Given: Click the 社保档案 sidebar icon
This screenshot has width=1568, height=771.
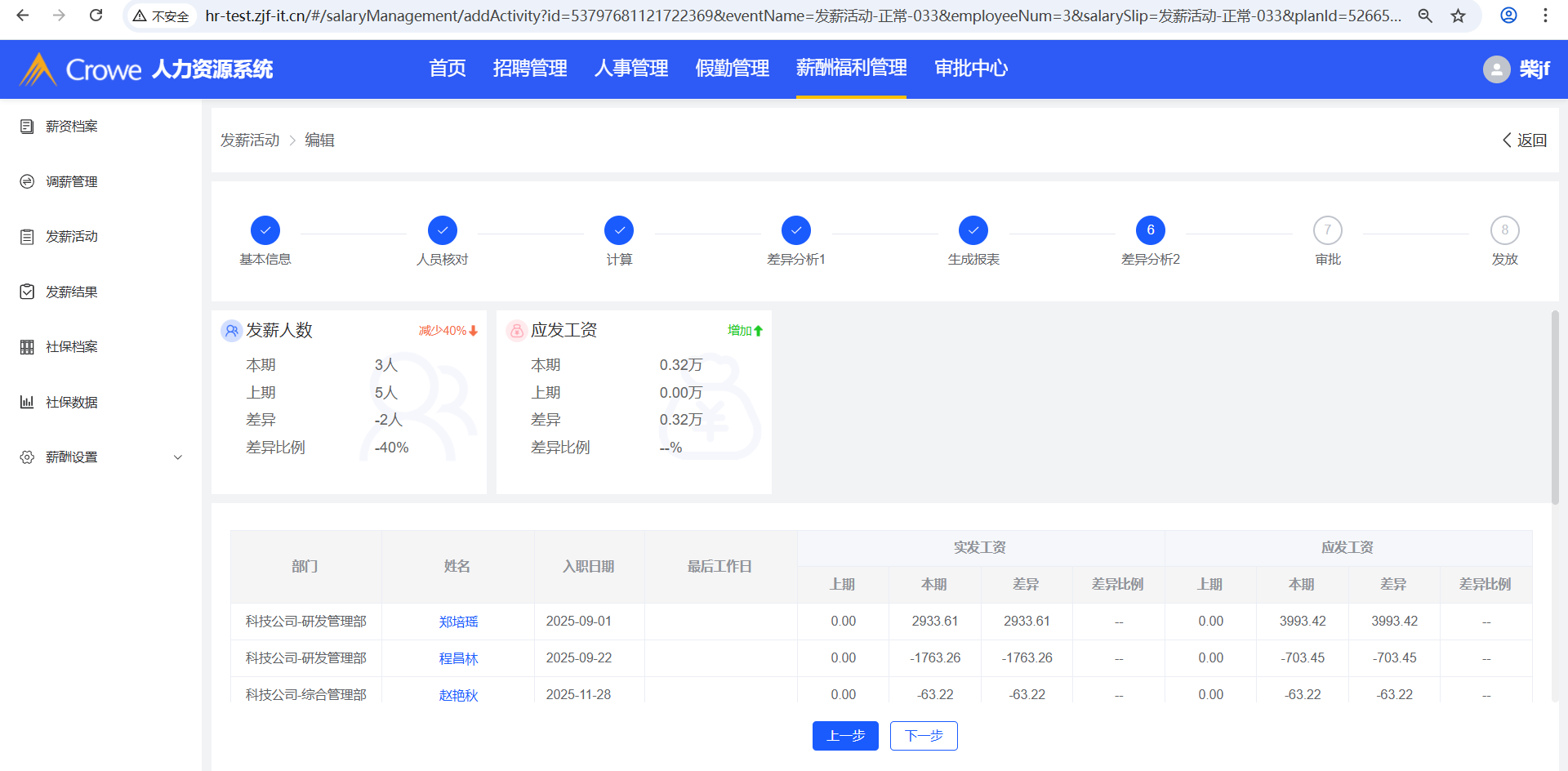Looking at the screenshot, I should (x=27, y=347).
